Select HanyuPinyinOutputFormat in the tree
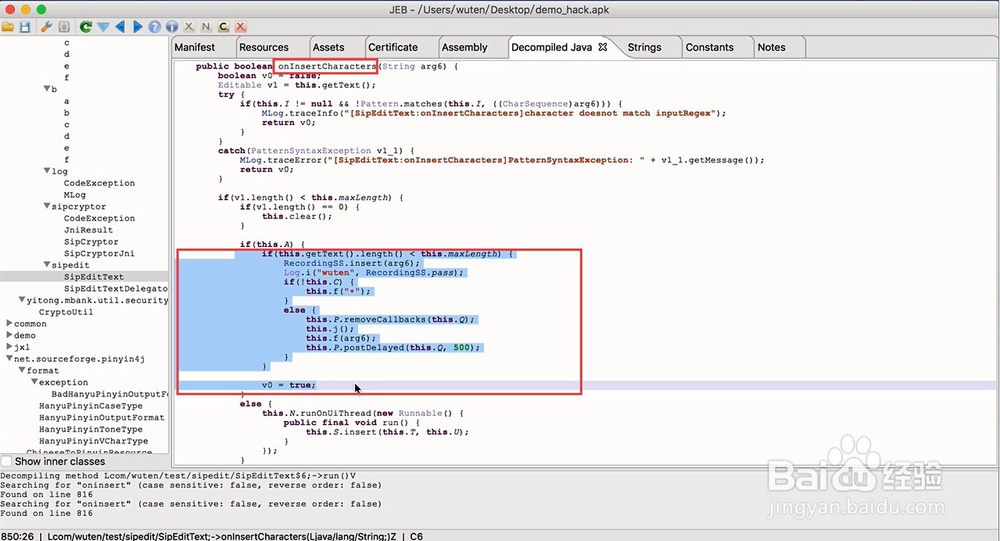Screen dimensions: 1000x541 click(101, 417)
